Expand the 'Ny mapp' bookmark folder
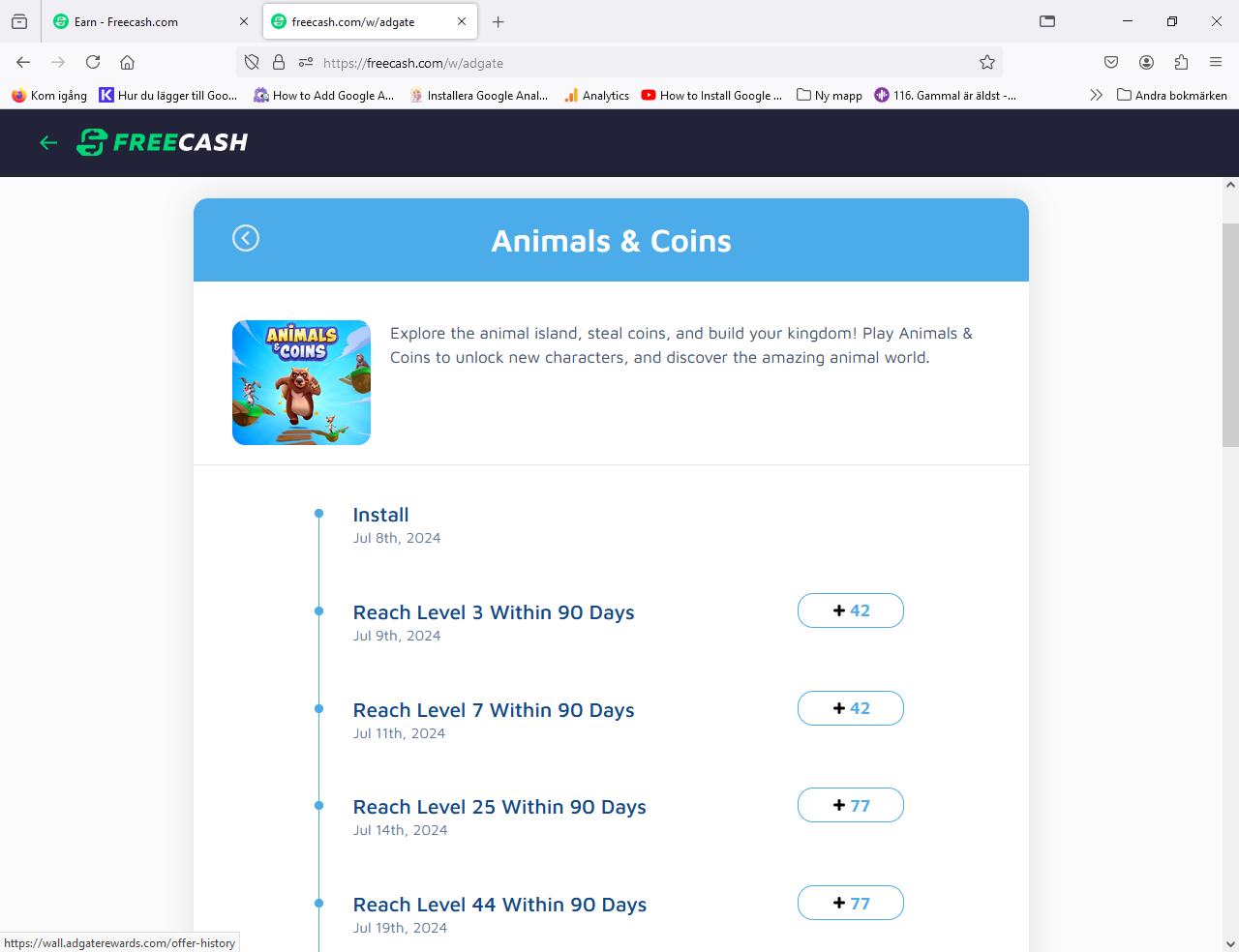This screenshot has height=952, width=1239. pyautogui.click(x=830, y=95)
